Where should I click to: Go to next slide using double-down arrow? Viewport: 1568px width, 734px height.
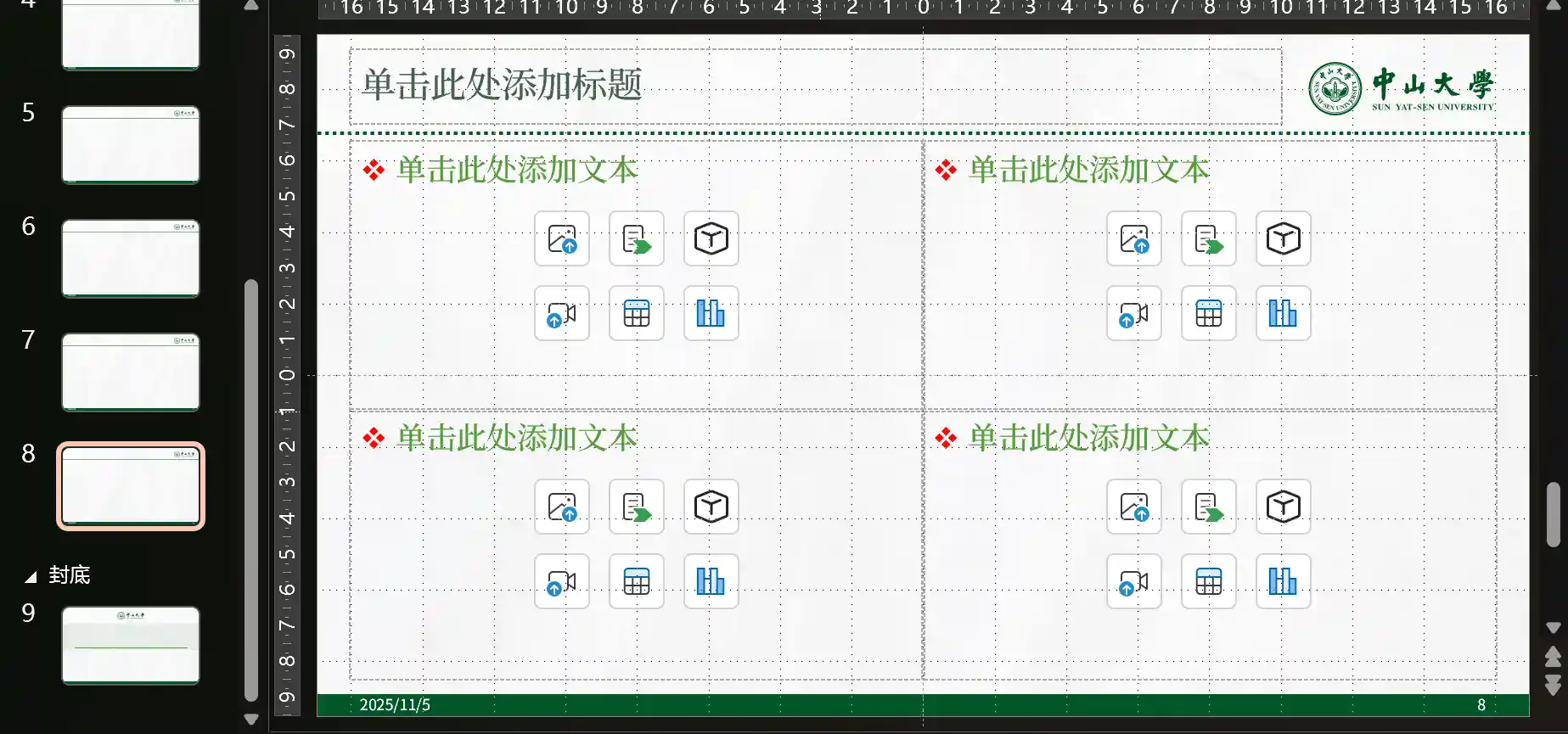point(1553,686)
